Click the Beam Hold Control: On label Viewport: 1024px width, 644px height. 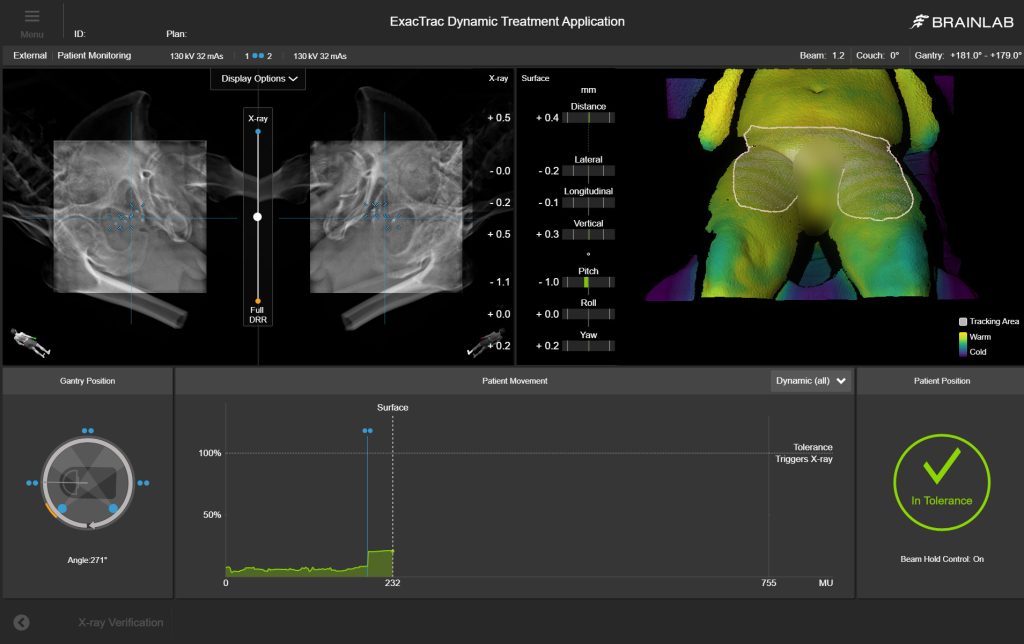(940, 559)
